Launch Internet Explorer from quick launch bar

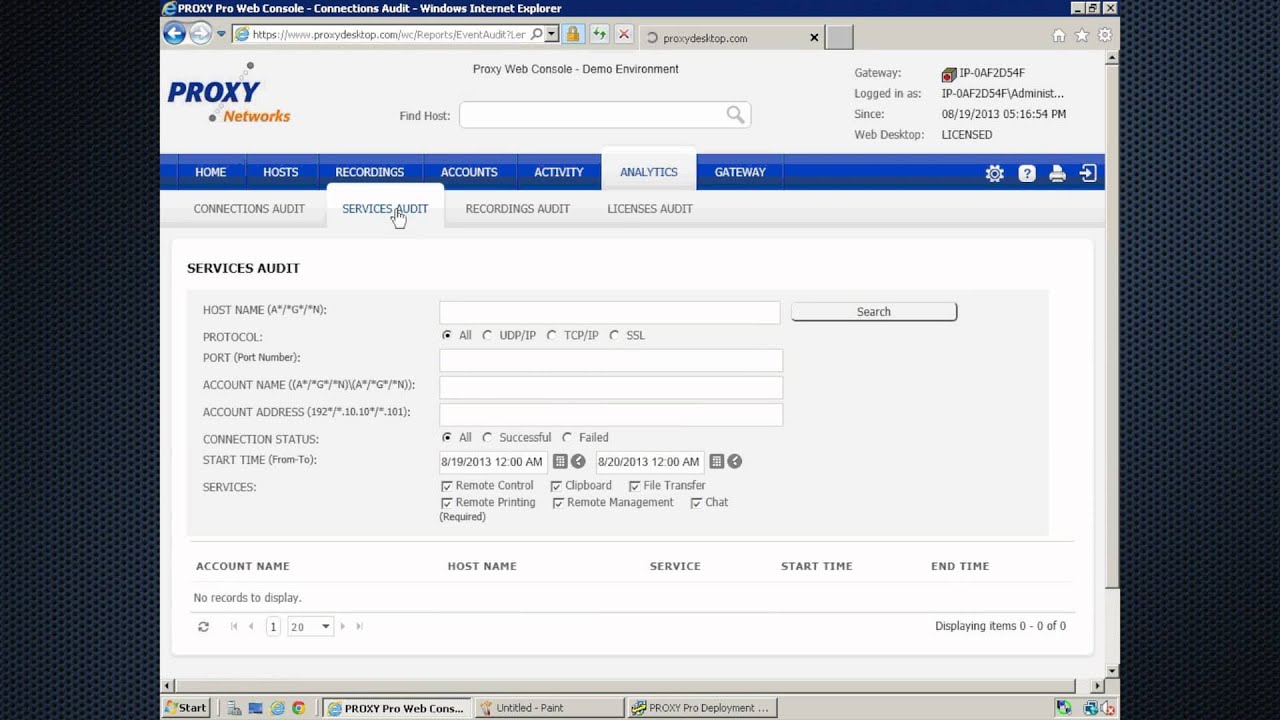point(277,708)
